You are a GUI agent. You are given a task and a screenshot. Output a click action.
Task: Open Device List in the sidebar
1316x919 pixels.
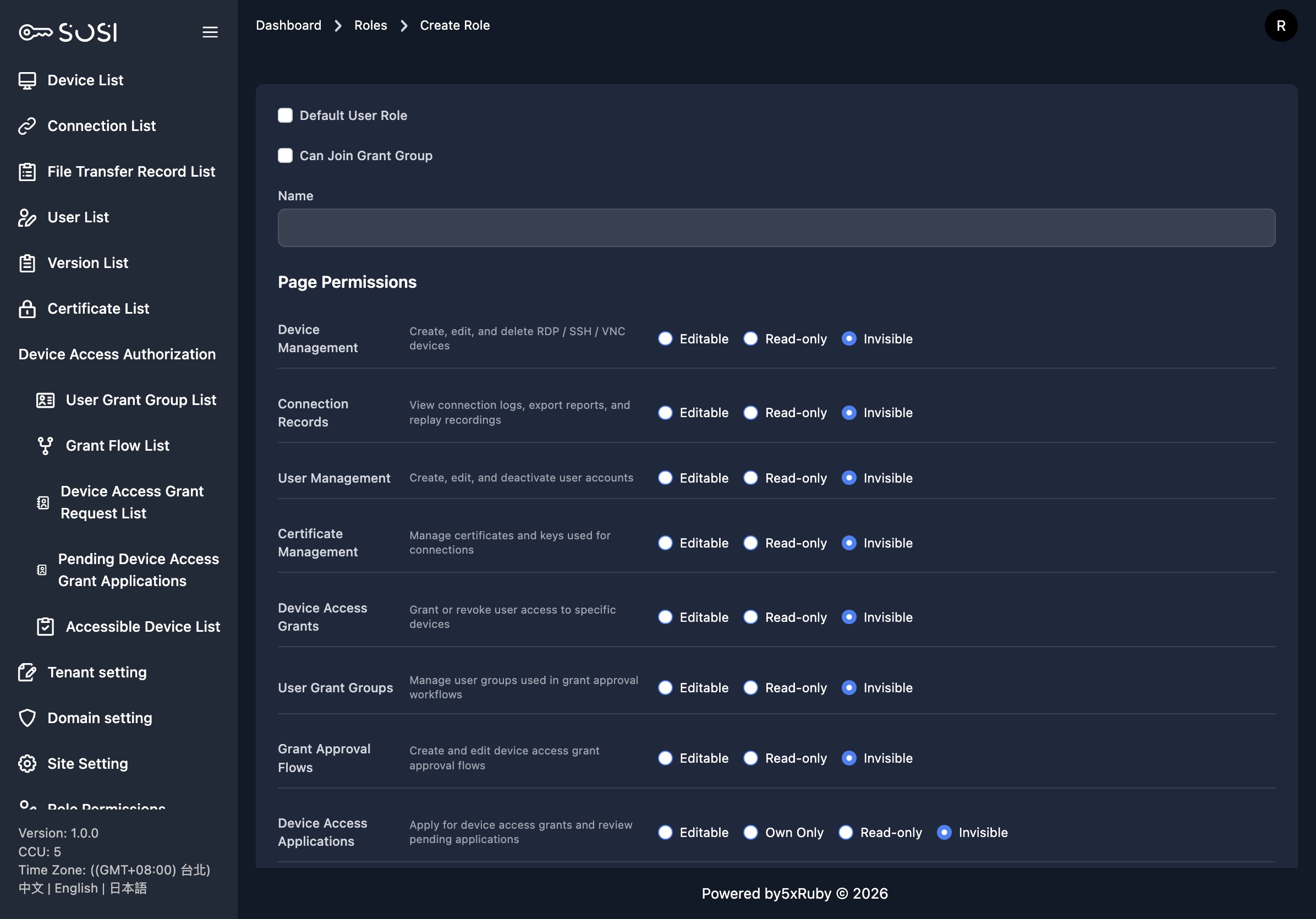85,80
